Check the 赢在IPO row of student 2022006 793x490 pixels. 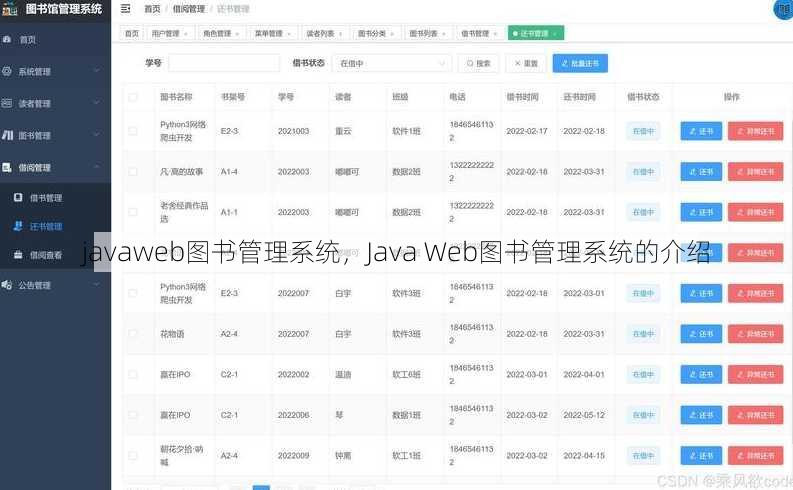(x=133, y=415)
